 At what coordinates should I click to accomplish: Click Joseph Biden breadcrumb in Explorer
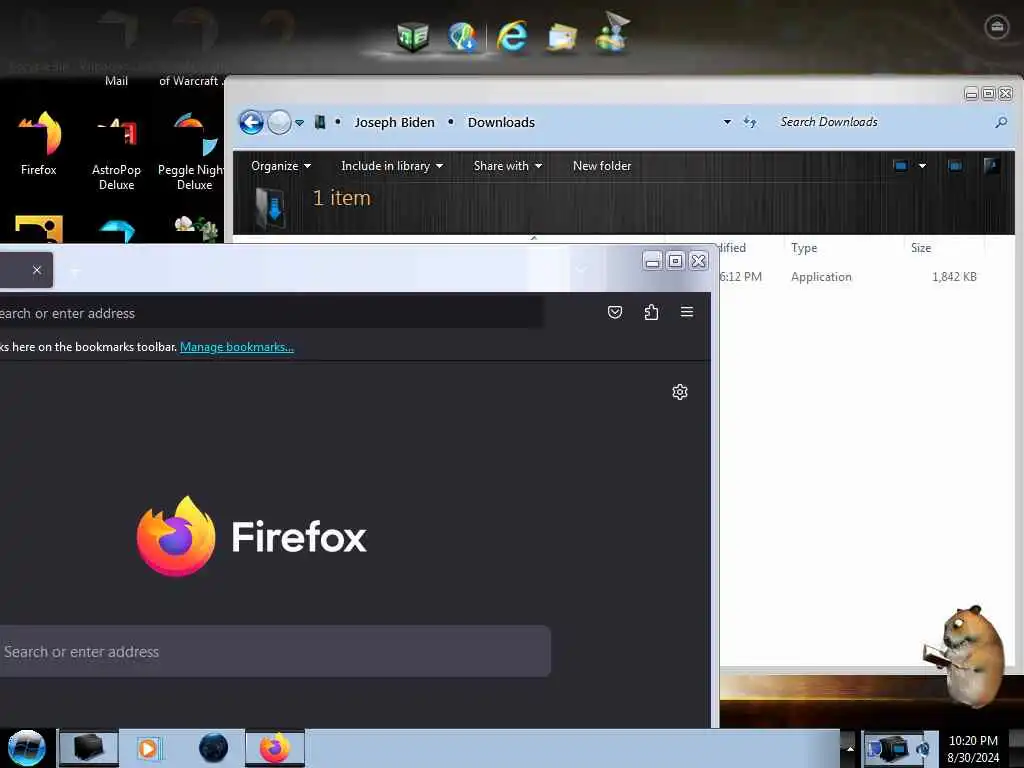394,122
